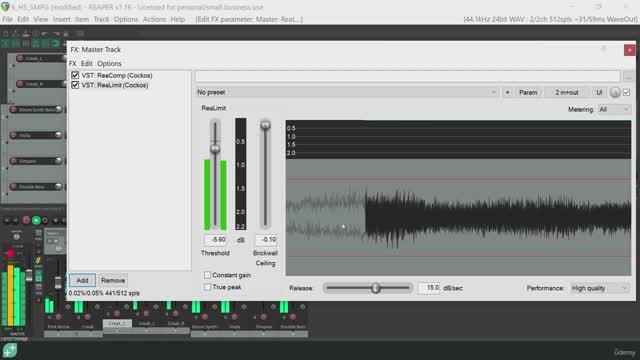Viewport: 640px width, 360px height.
Task: Bypass ReaComp using its checkbox
Action: 75,75
